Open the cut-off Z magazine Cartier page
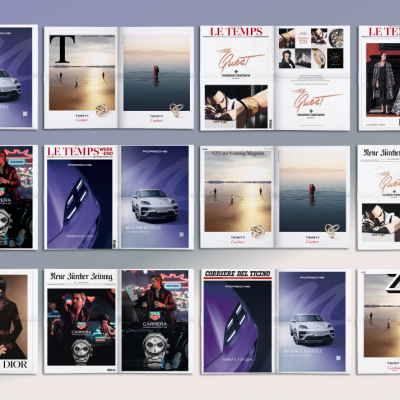This screenshot has width=400, height=400. 379,321
